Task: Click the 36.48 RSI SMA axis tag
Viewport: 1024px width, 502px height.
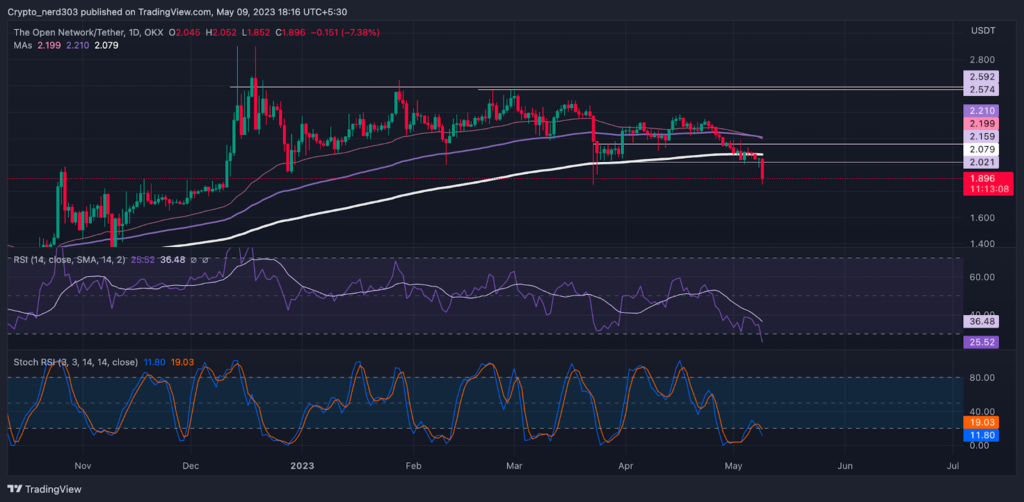Action: pos(976,322)
